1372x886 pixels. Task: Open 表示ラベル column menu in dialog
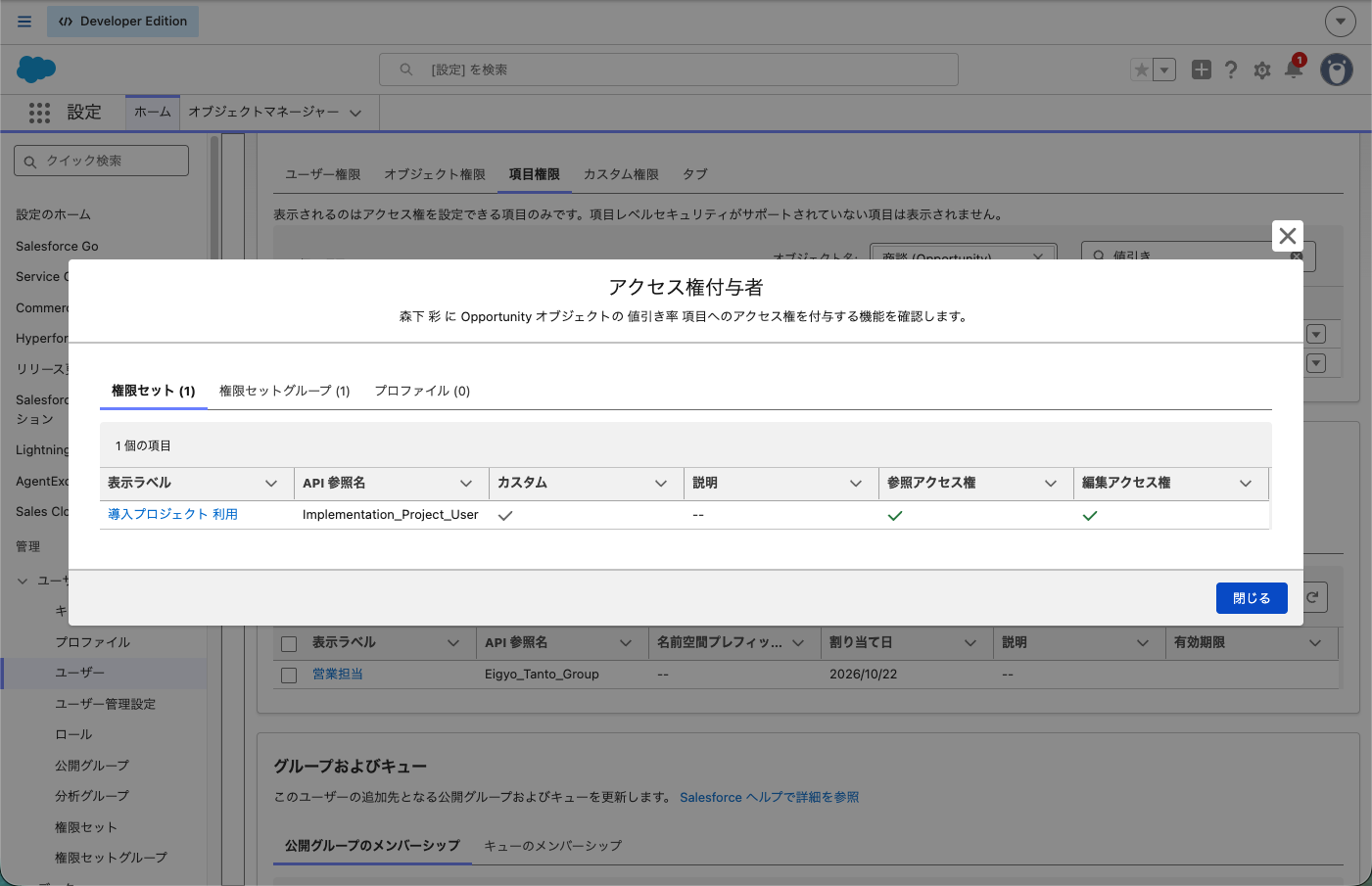(271, 484)
